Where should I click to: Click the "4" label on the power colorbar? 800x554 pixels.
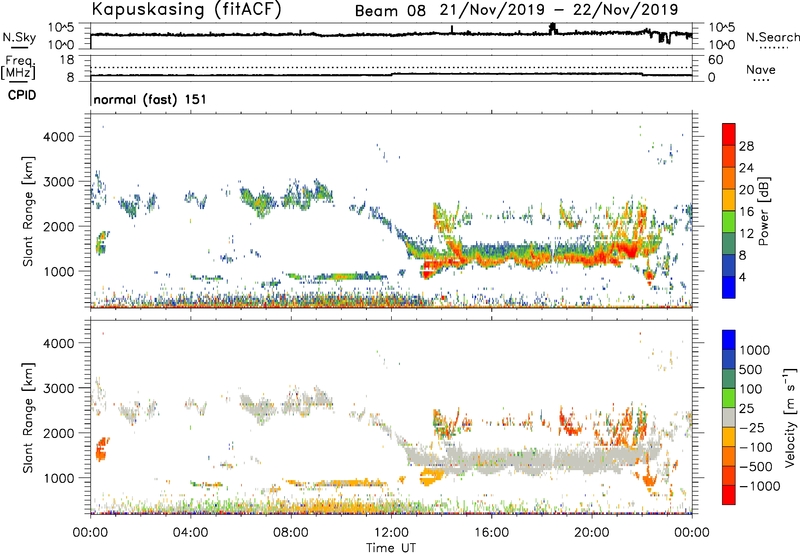point(742,277)
